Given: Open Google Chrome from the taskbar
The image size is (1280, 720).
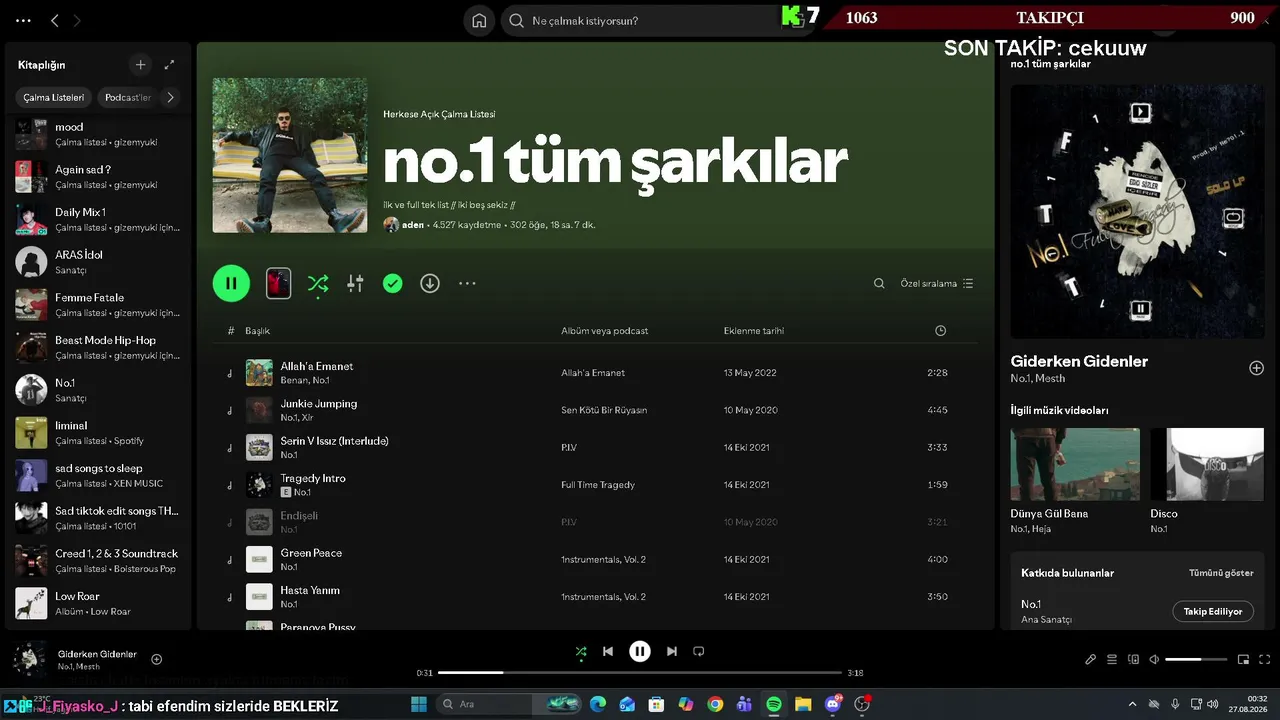Looking at the screenshot, I should pos(715,704).
